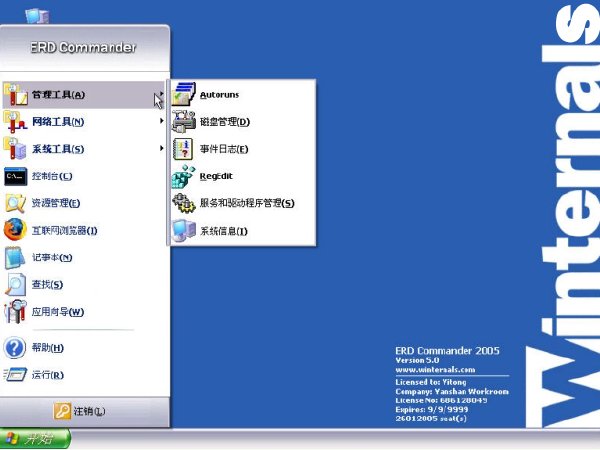Image resolution: width=600 pixels, height=450 pixels.
Task: Click the Services and Drivers gears icon
Action: point(184,203)
